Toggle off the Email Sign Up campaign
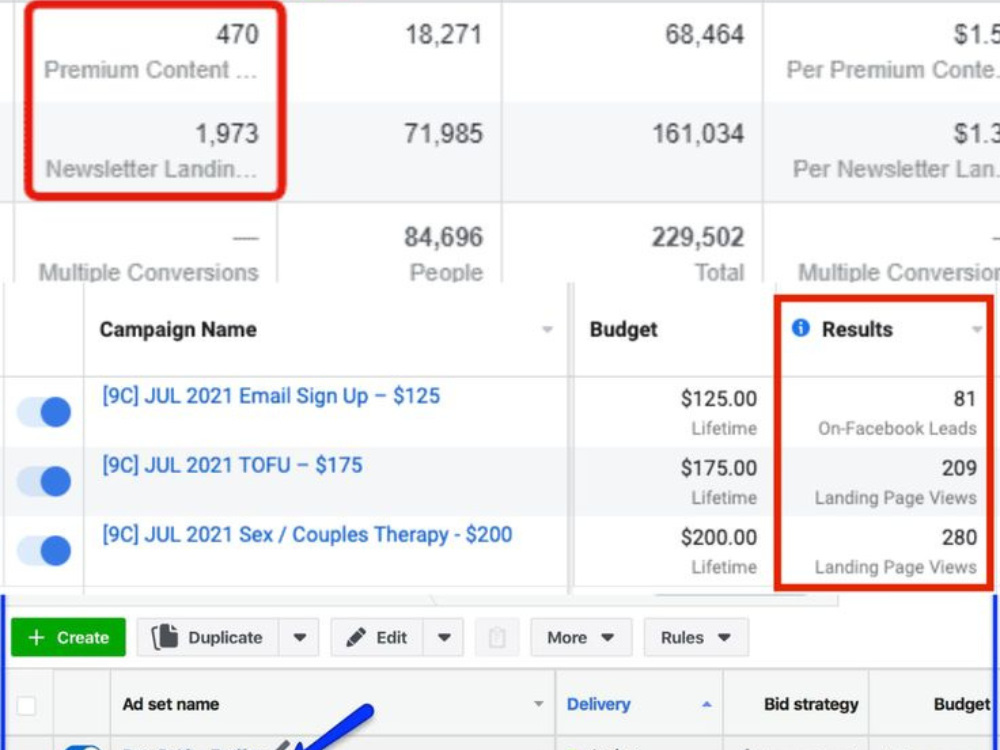 (x=44, y=412)
